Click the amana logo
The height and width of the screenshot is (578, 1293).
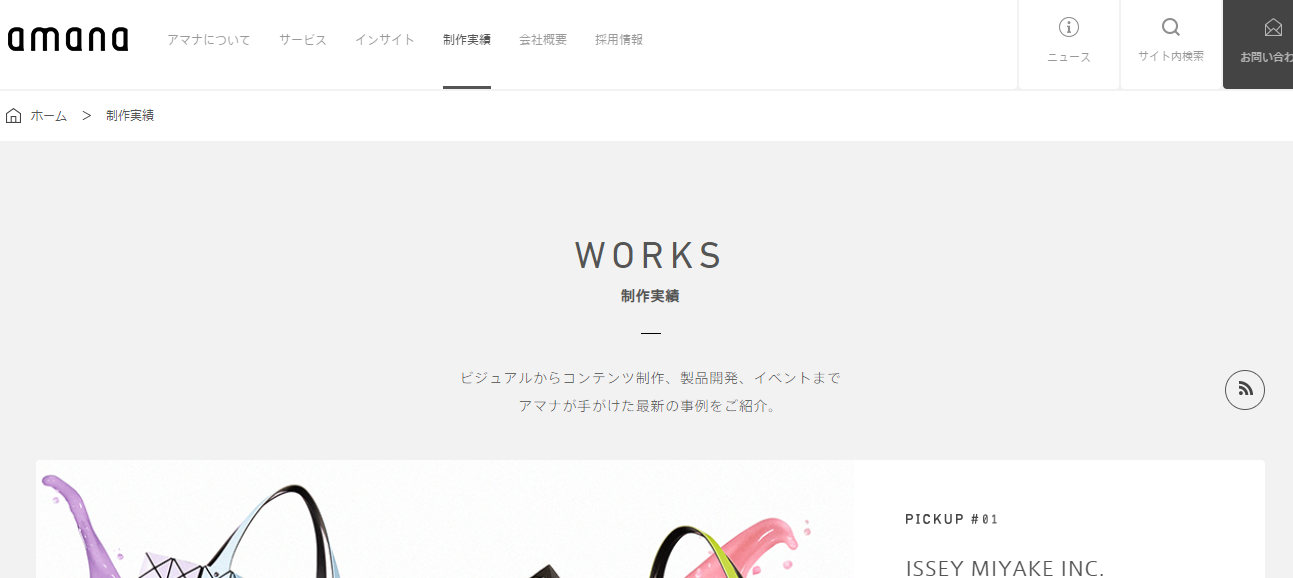tap(68, 40)
